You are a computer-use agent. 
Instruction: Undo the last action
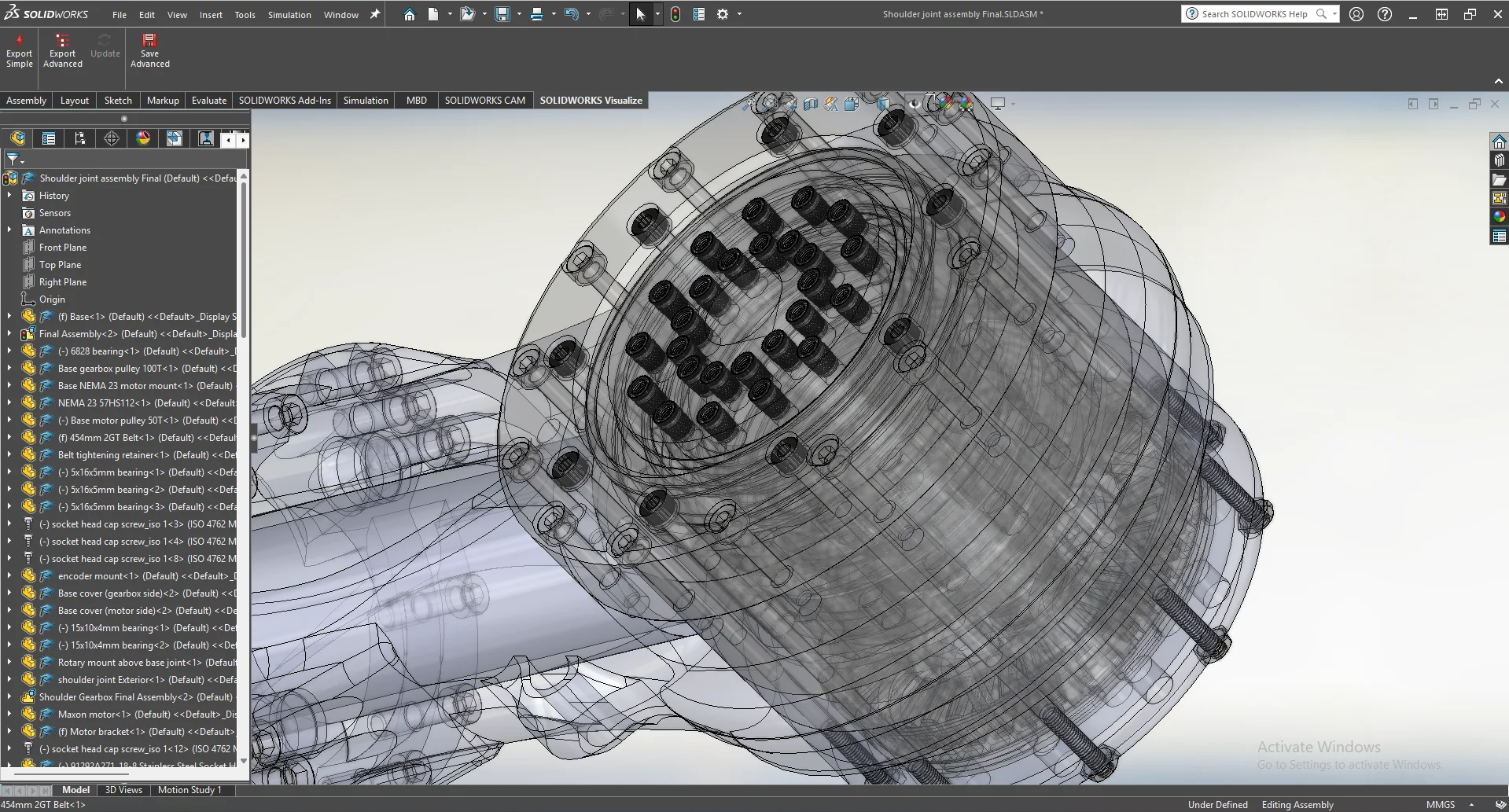tap(572, 14)
